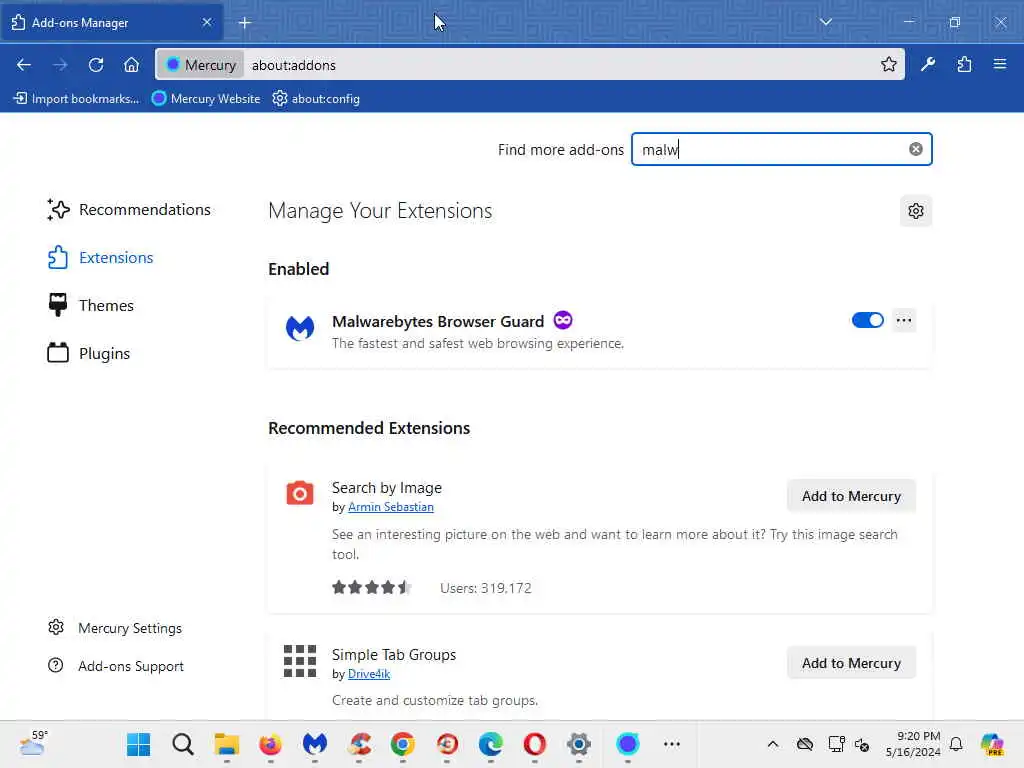Open the Recommendations section
Screen dimensions: 1024x768
click(129, 210)
